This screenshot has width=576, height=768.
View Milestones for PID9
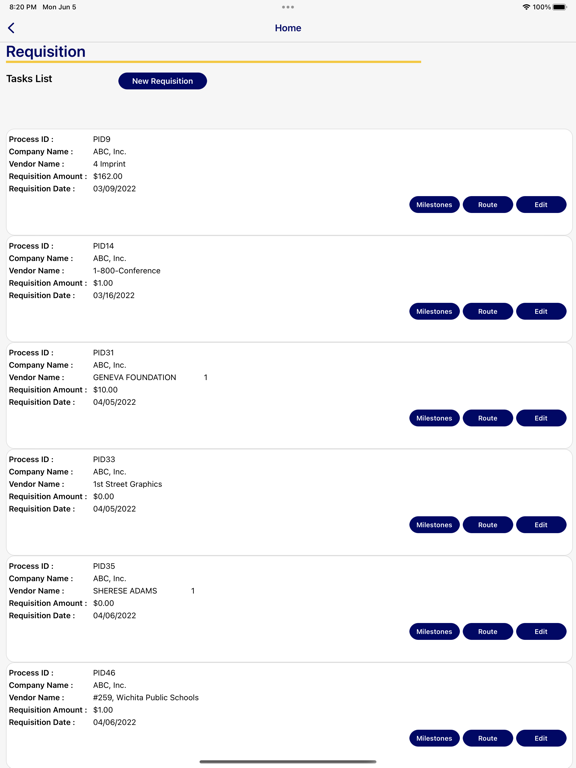434,205
